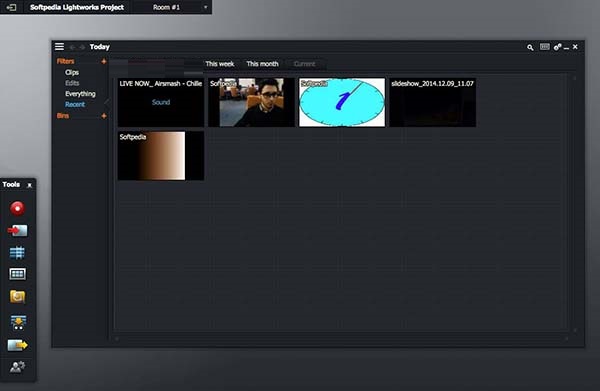Select the Clips filter
Image resolution: width=600 pixels, height=391 pixels.
(72, 72)
